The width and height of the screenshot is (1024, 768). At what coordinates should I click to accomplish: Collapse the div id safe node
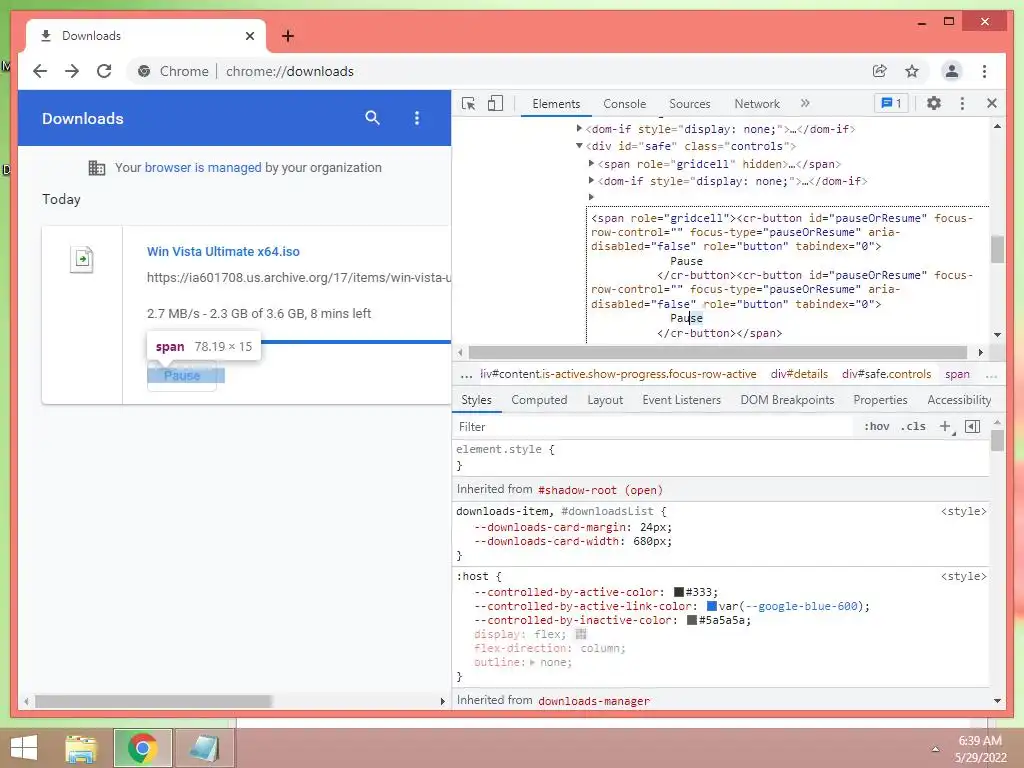579,146
